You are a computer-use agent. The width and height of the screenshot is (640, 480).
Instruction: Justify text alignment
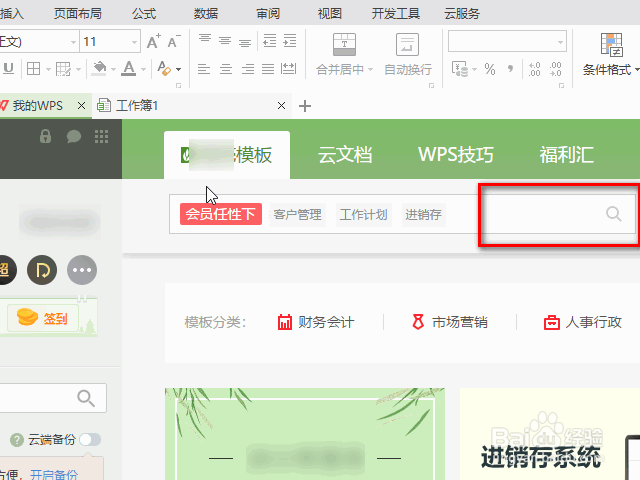(x=268, y=69)
